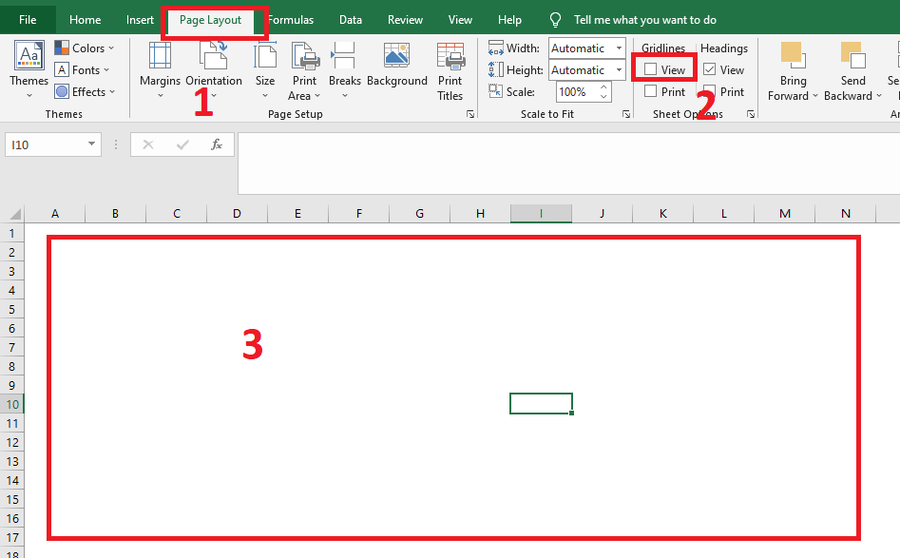Expand Send Backward dropdown arrow
The width and height of the screenshot is (900, 558).
click(x=879, y=96)
